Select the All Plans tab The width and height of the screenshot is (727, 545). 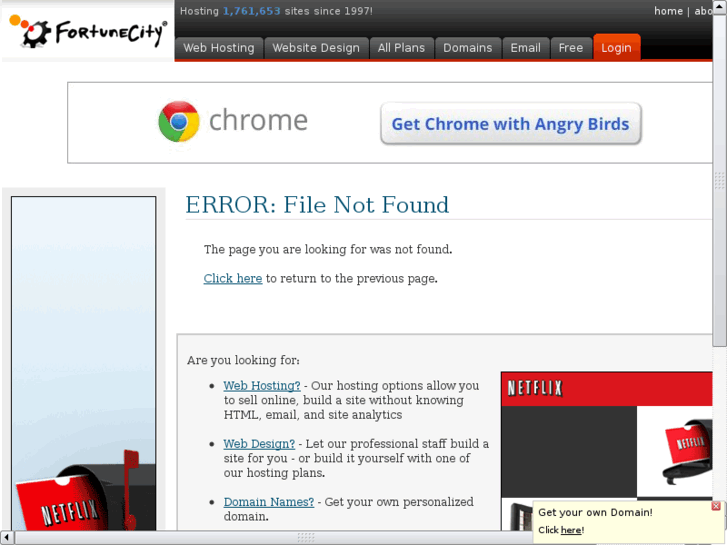(x=402, y=48)
